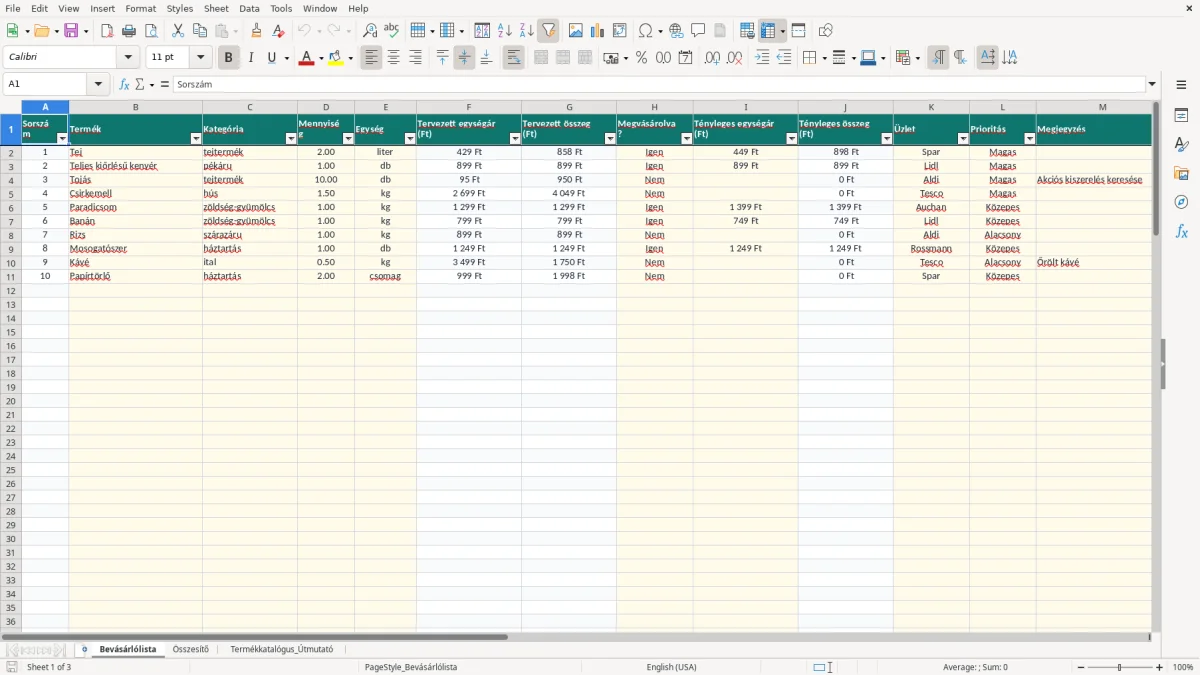Toggle Left-to-Right paragraph direction
This screenshot has width=1200, height=675.
pyautogui.click(x=938, y=58)
